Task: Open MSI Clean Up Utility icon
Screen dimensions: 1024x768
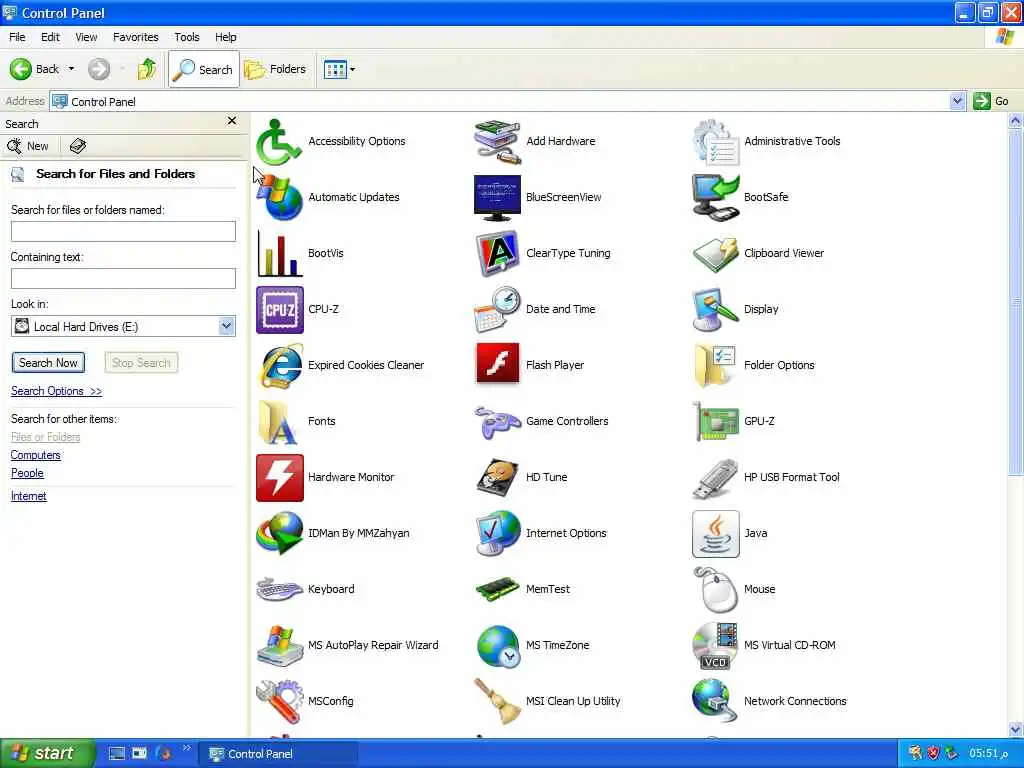Action: (x=497, y=701)
